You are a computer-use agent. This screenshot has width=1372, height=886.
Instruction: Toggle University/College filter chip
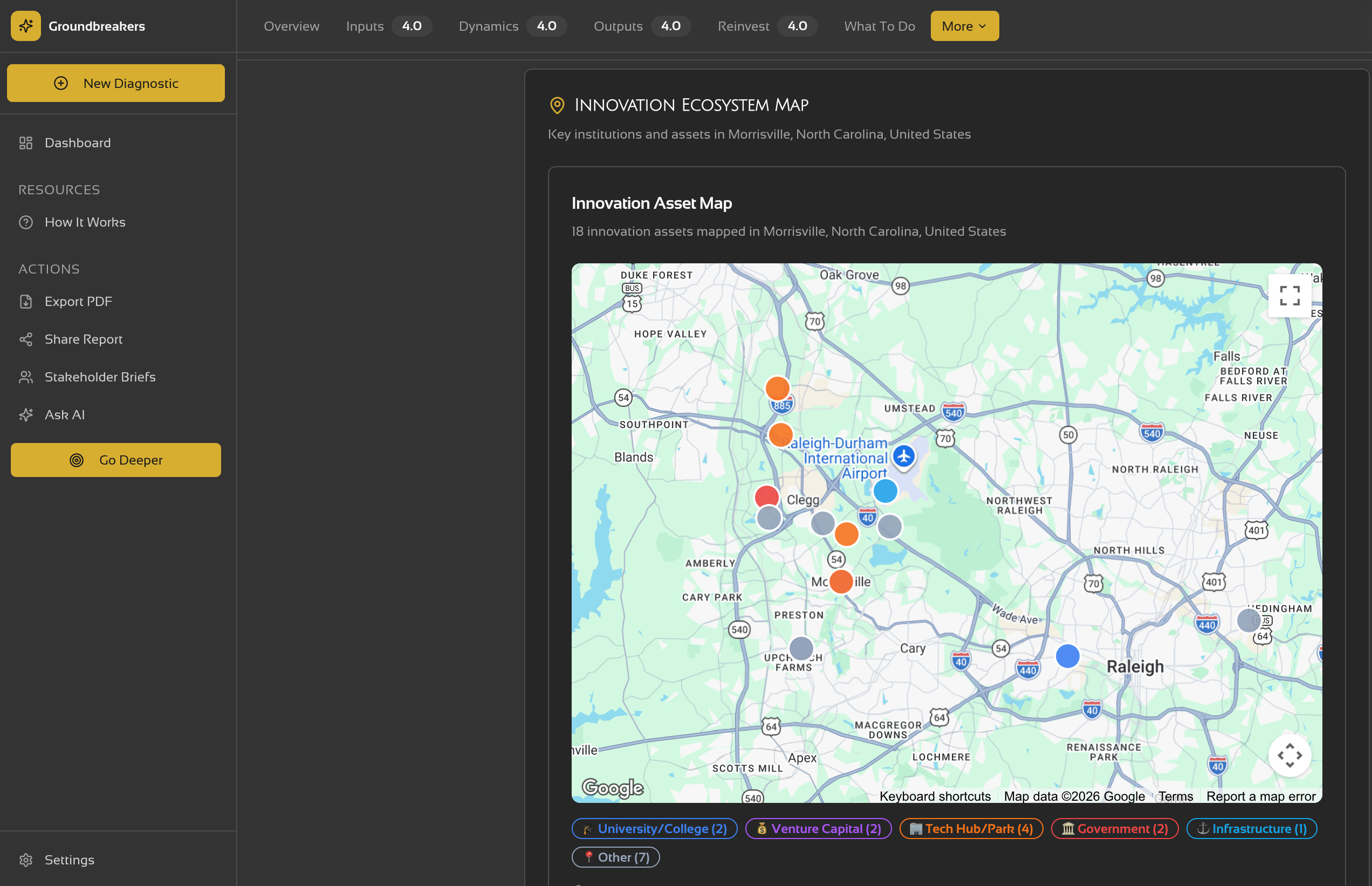click(x=654, y=828)
